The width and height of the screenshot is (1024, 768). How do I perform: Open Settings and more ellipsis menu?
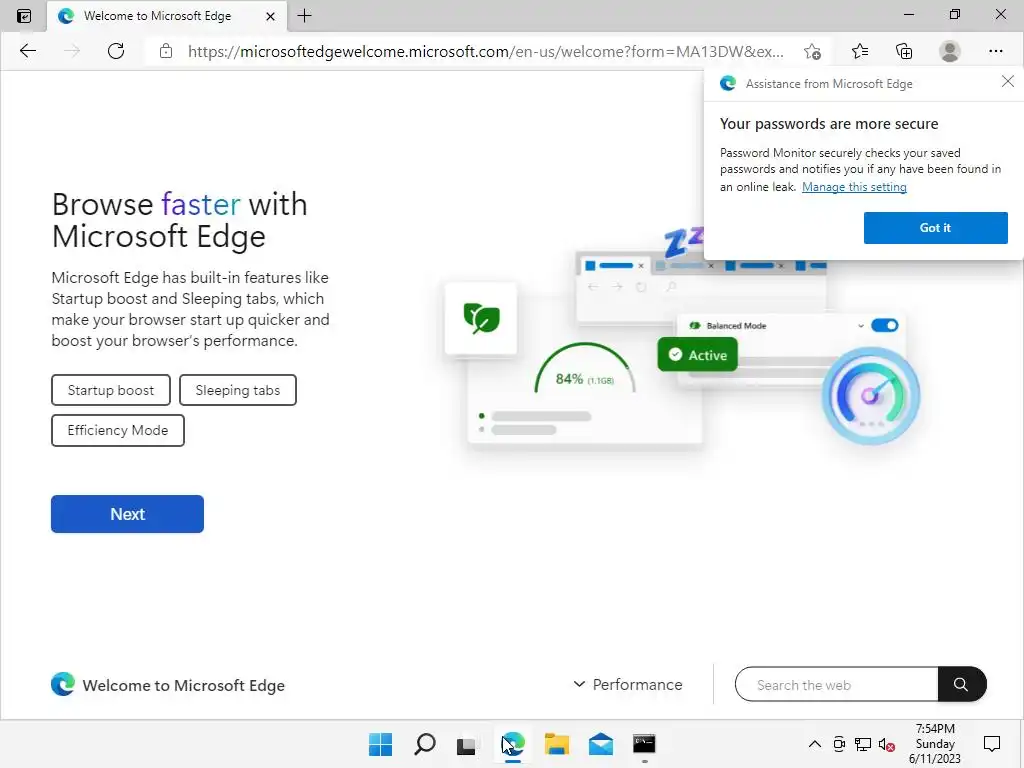995,51
